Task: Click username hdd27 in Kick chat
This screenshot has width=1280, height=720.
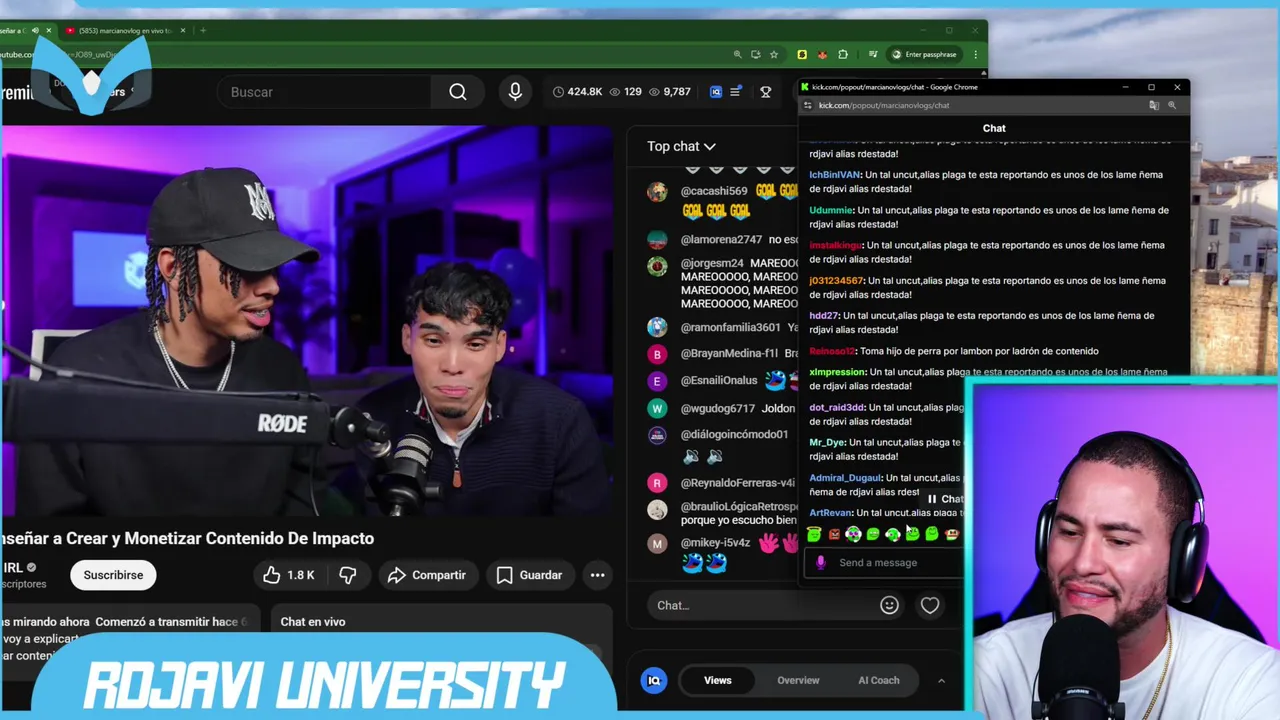Action: [x=823, y=316]
